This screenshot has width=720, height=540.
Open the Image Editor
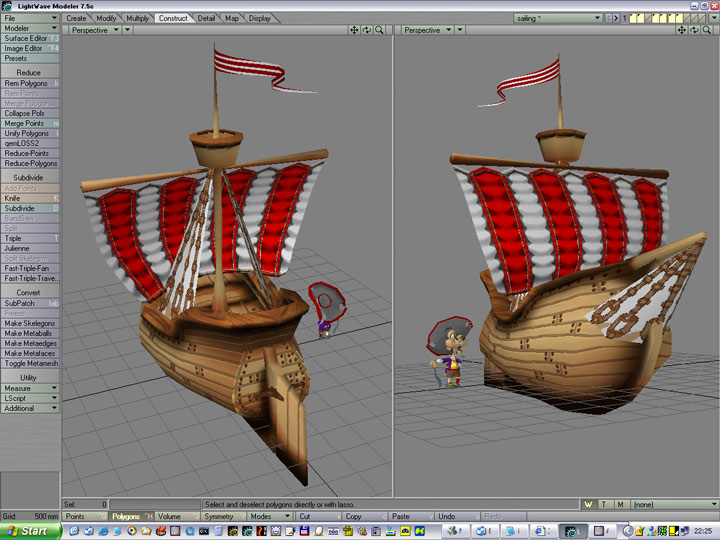[30, 48]
